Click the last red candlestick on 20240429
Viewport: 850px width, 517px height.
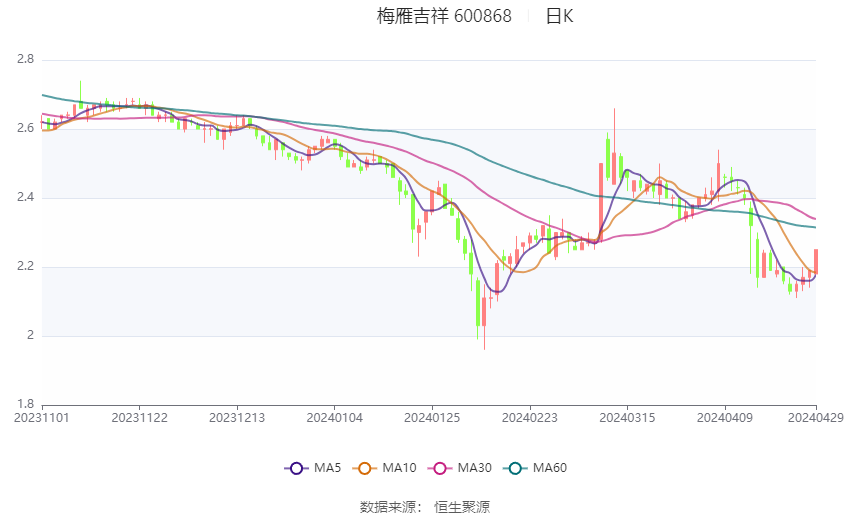(x=816, y=261)
